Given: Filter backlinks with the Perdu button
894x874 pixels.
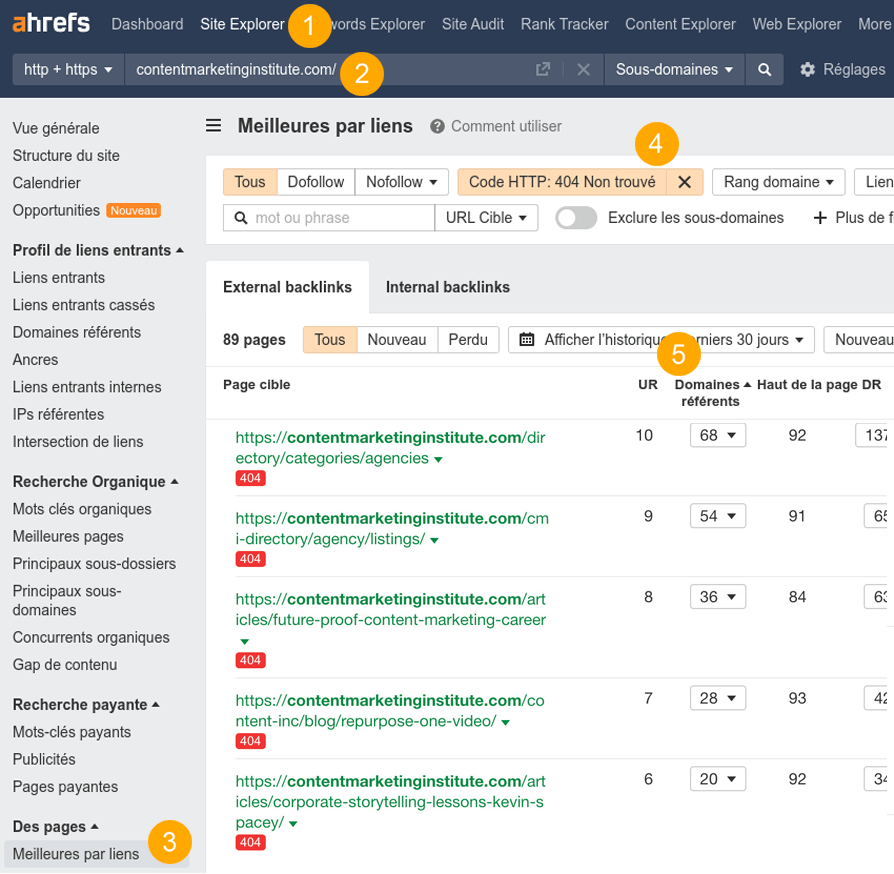Looking at the screenshot, I should [468, 339].
